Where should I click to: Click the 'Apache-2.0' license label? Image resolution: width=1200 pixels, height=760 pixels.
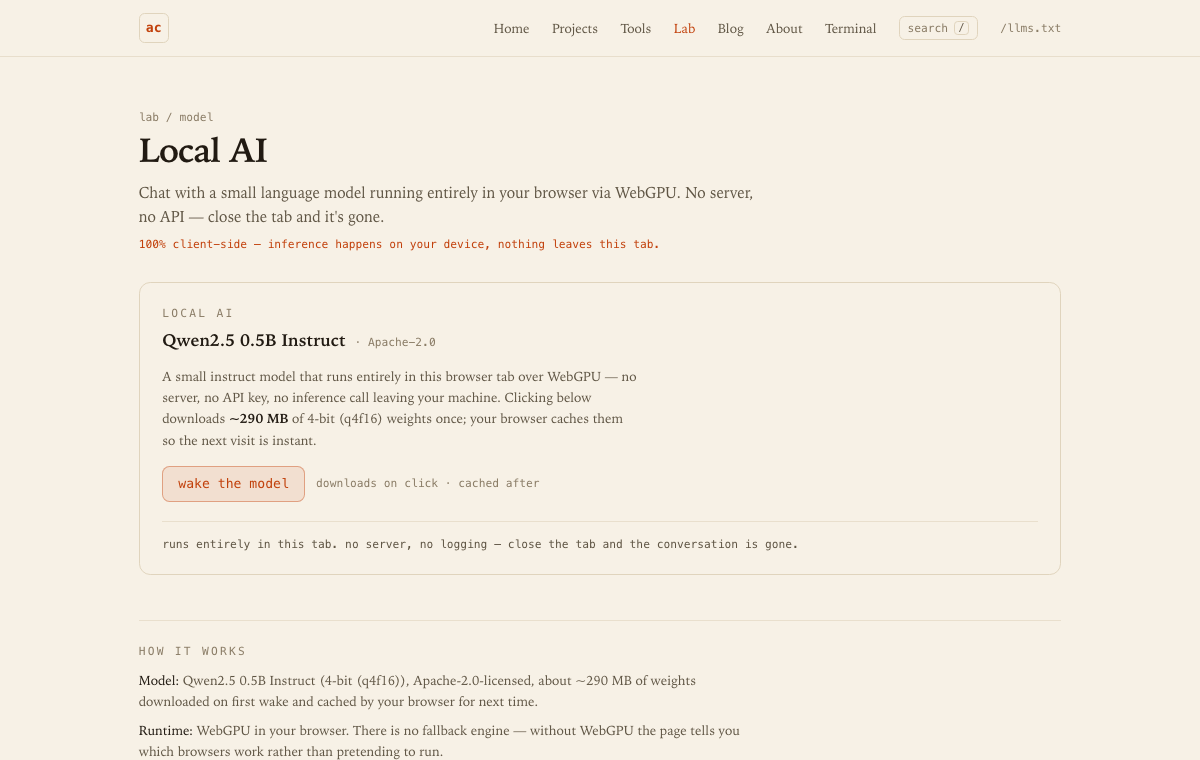click(401, 342)
